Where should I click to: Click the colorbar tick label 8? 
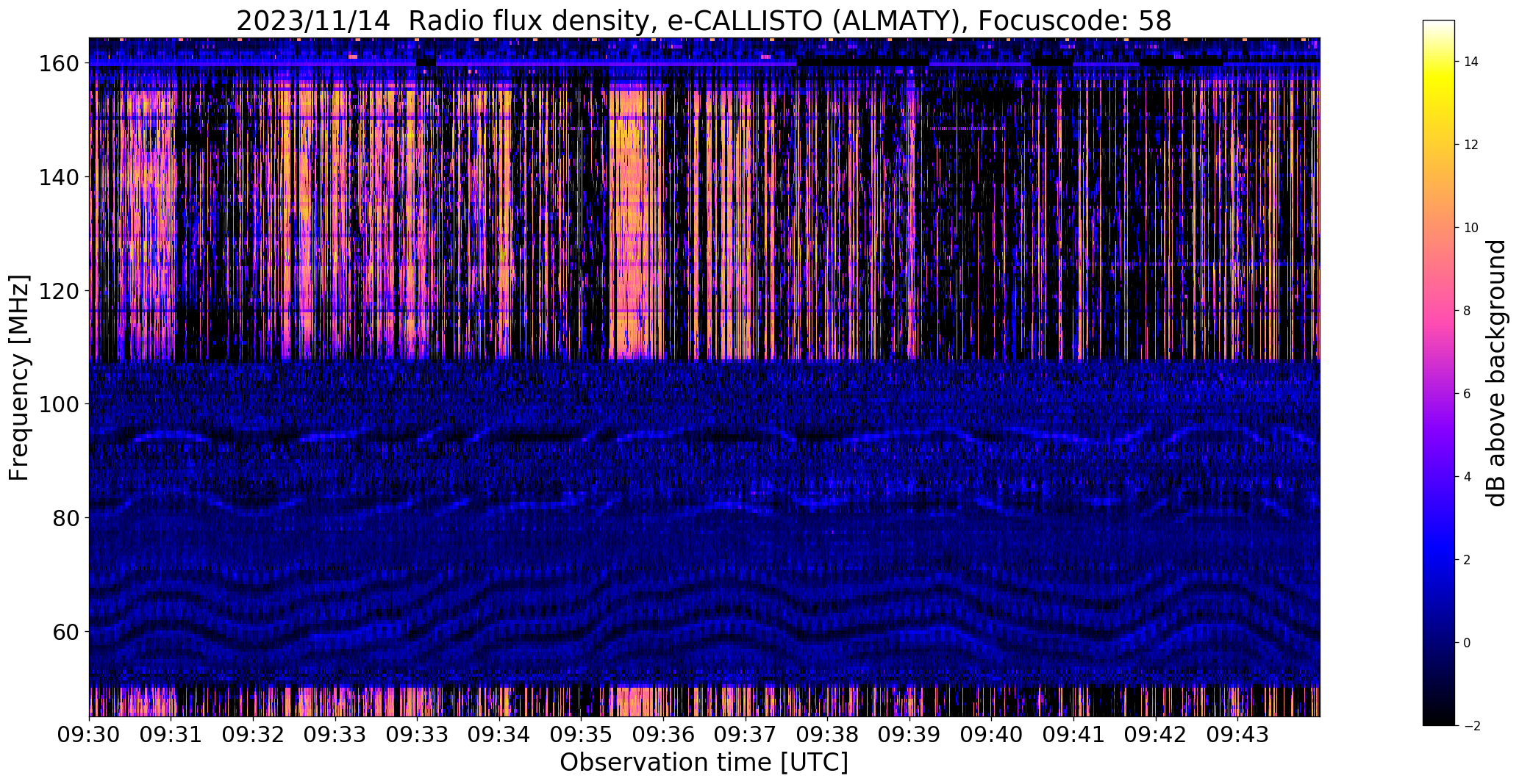click(1468, 311)
